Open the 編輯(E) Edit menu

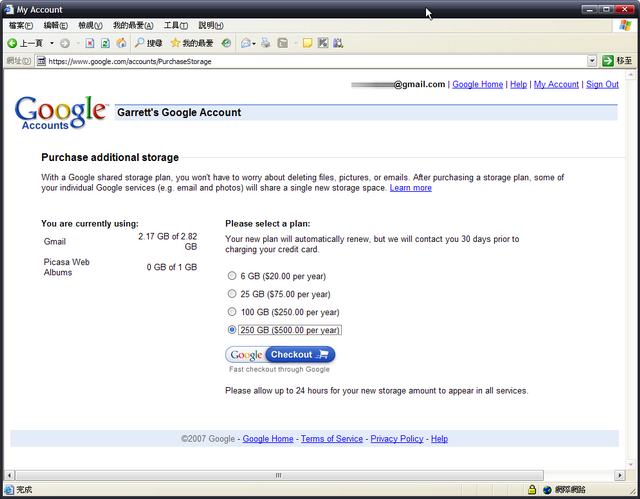(56, 25)
